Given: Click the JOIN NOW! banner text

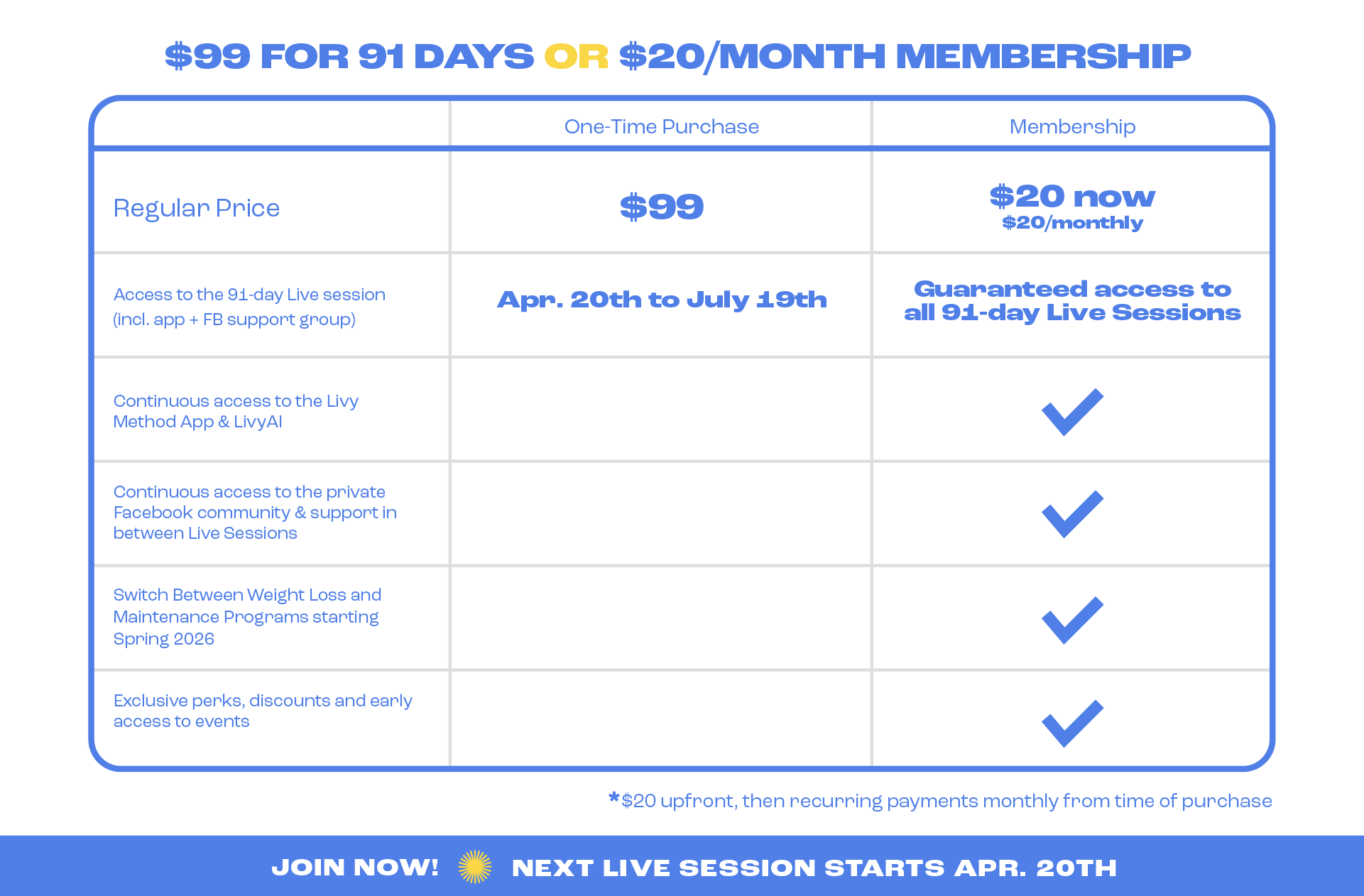Looking at the screenshot, I should (x=355, y=868).
